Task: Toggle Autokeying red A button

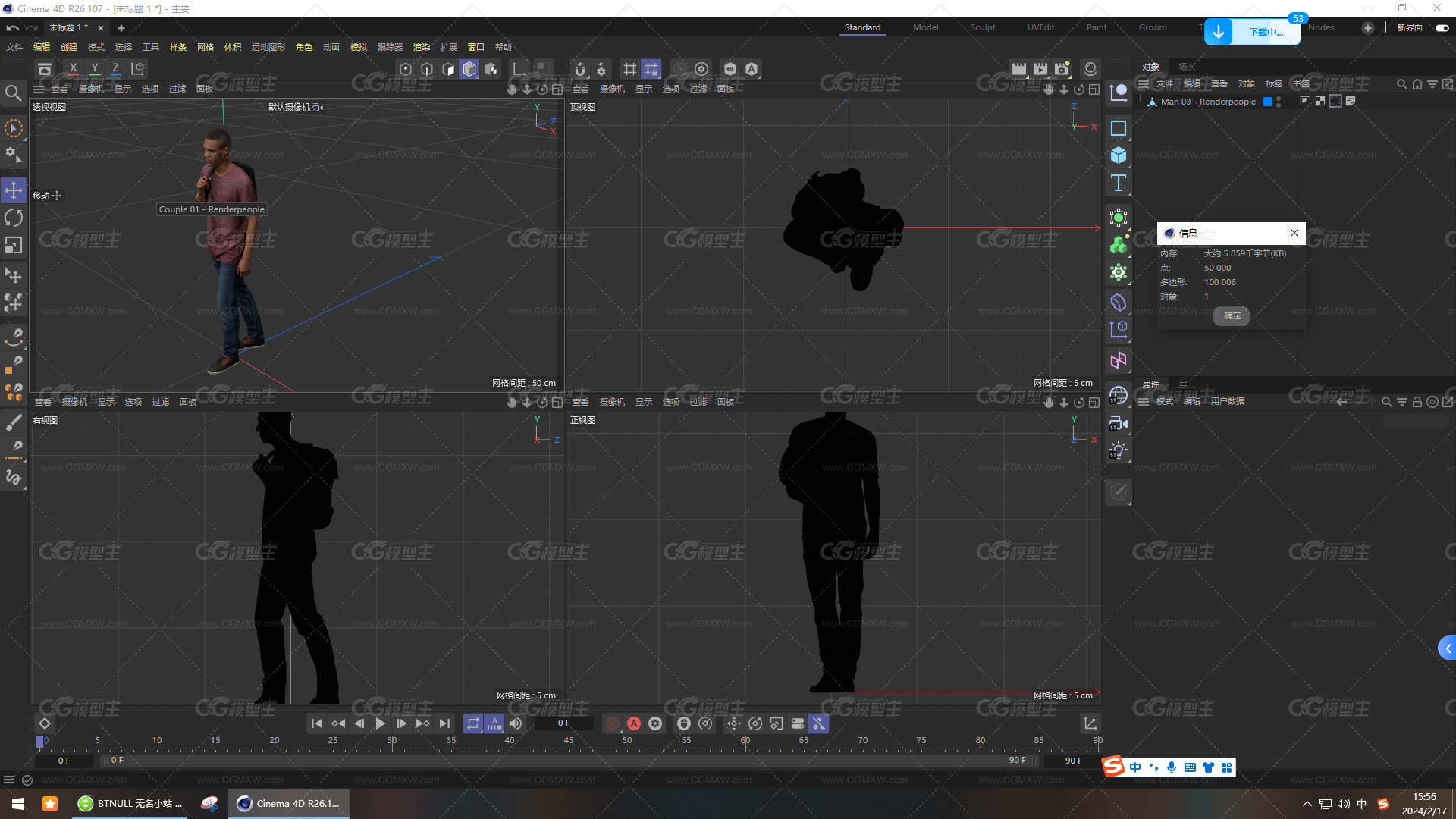Action: [634, 723]
